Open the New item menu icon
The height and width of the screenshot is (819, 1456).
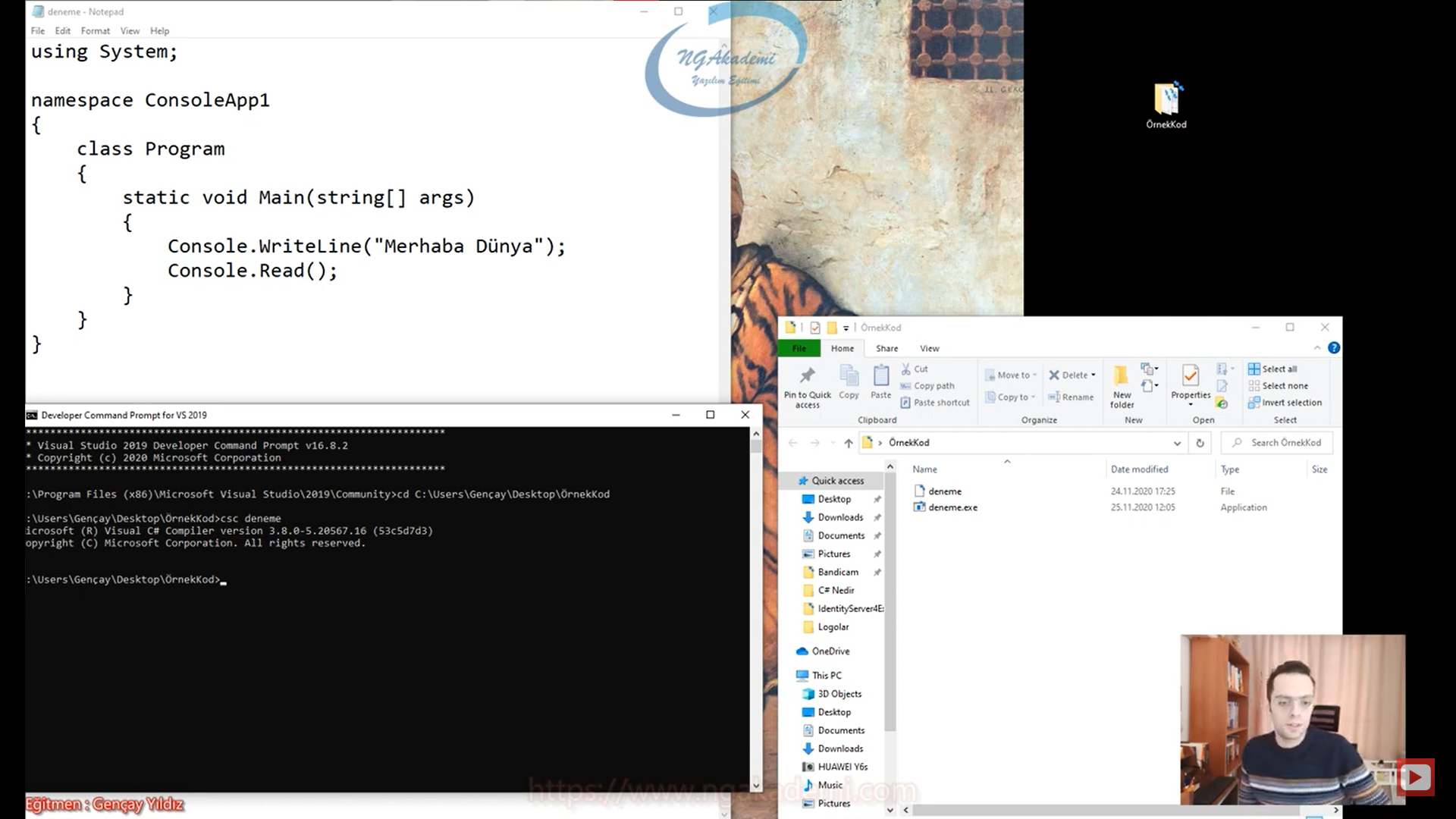(x=1150, y=369)
